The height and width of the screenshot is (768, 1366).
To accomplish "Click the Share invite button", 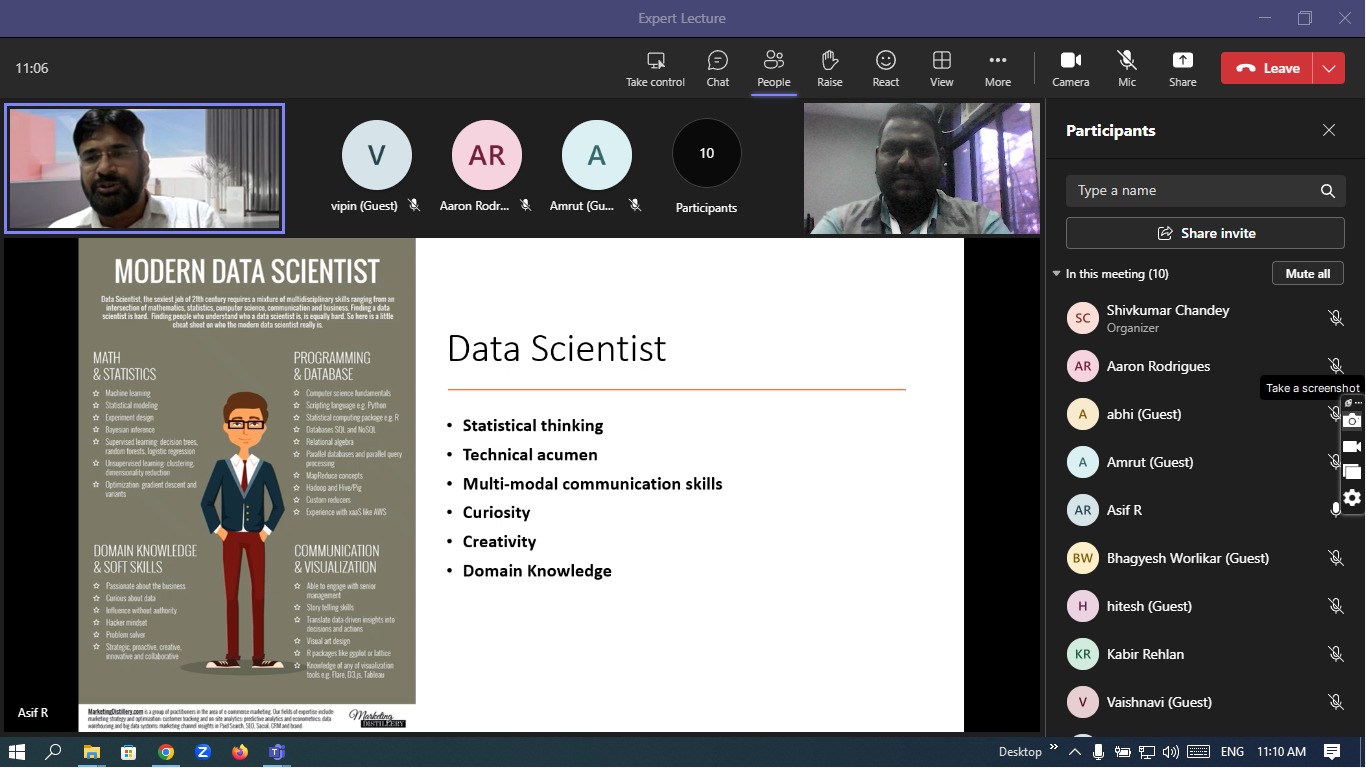I will click(1205, 233).
